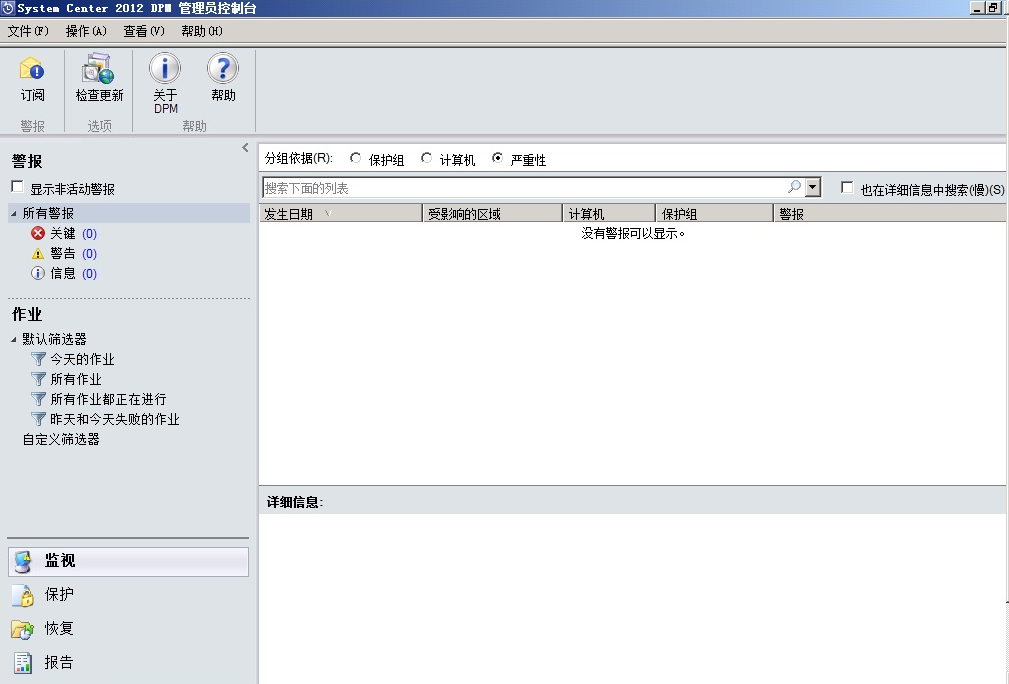Open 恢复 recovery workspace
The height and width of the screenshot is (684, 1009).
coord(128,628)
